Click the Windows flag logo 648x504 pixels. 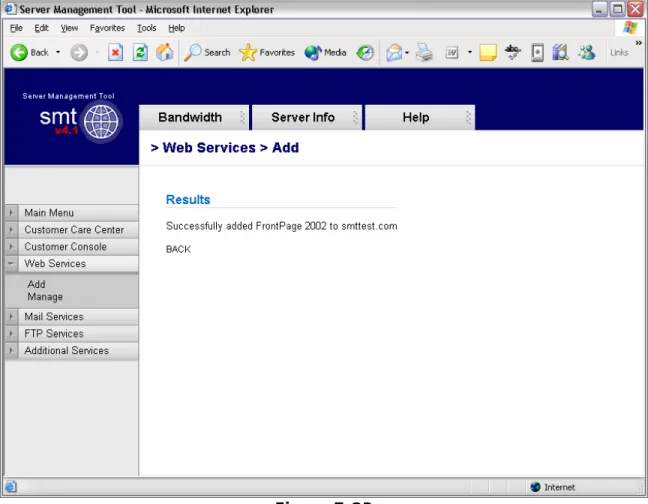click(x=630, y=28)
